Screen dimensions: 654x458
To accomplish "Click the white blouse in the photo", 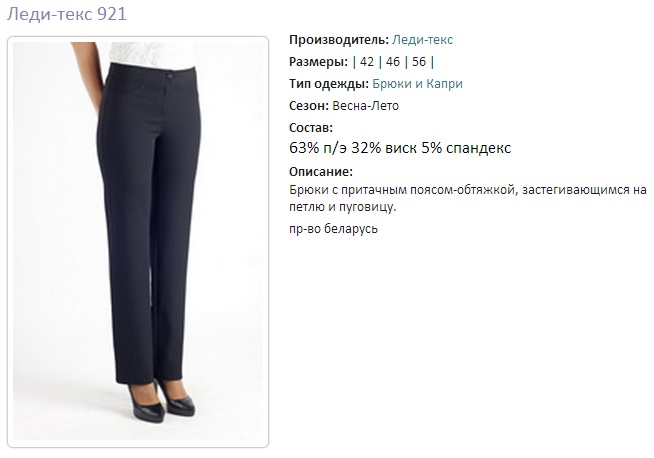I will [152, 54].
